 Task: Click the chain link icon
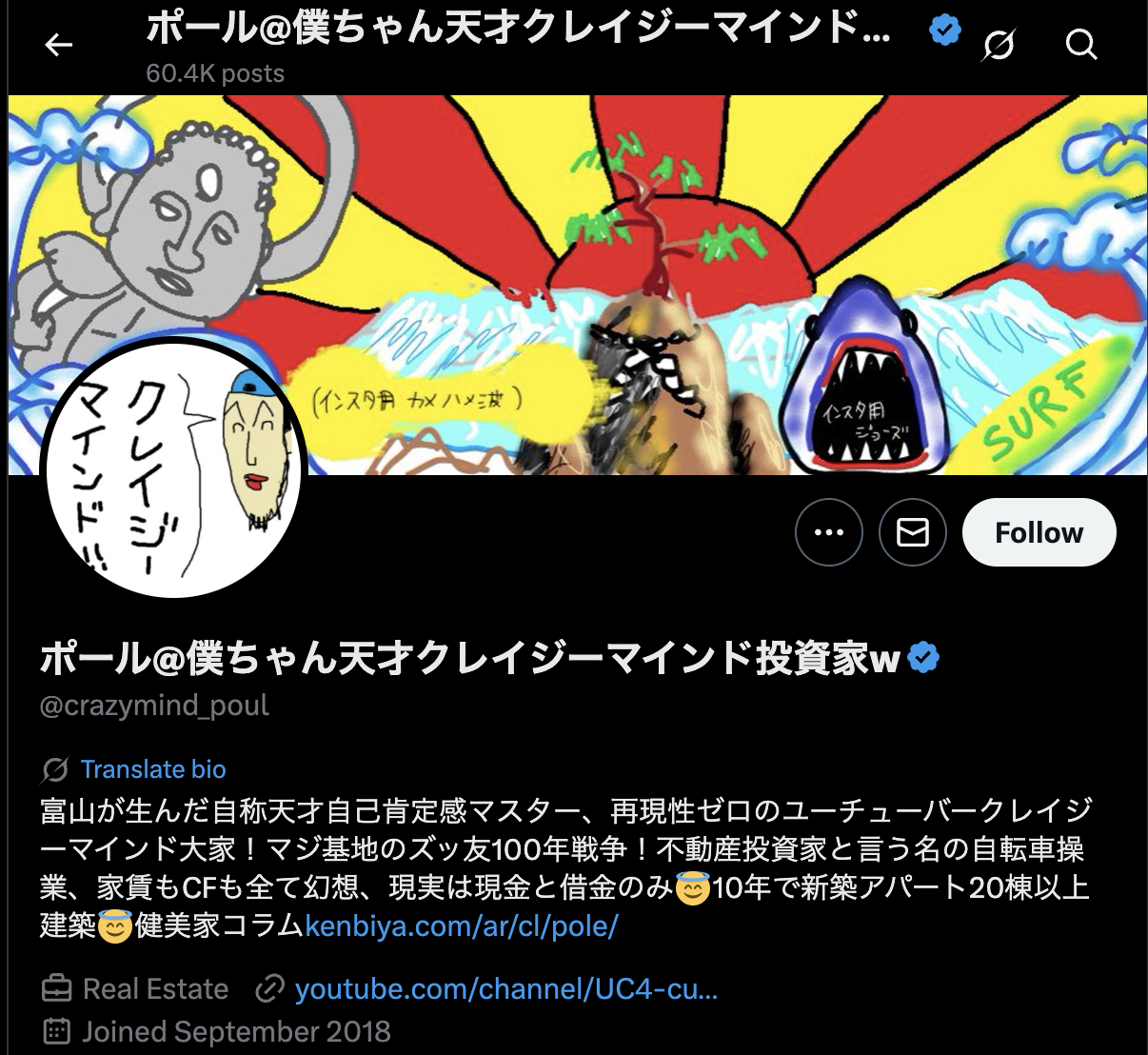[x=270, y=988]
